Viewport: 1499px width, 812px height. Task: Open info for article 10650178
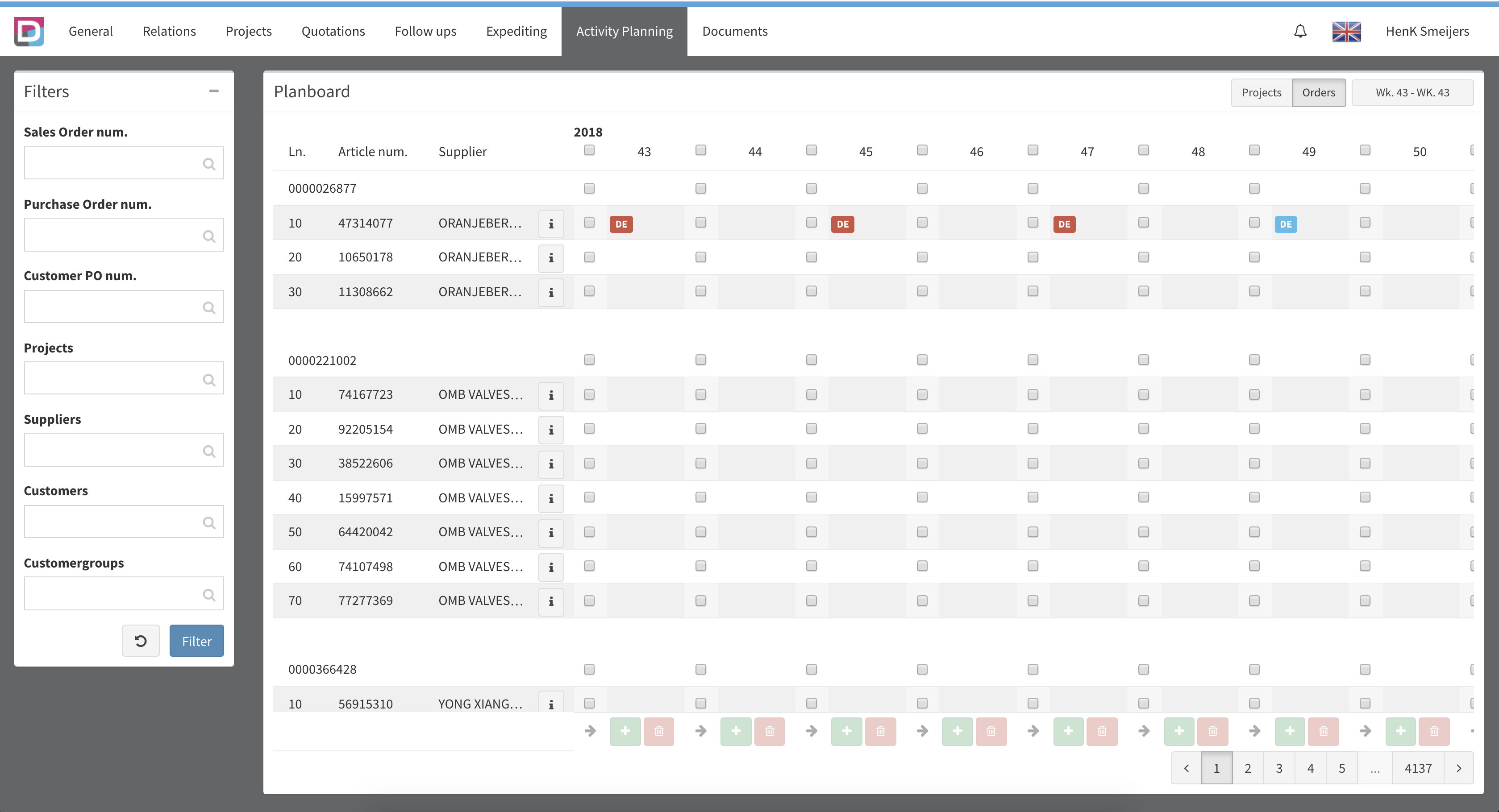(x=551, y=258)
